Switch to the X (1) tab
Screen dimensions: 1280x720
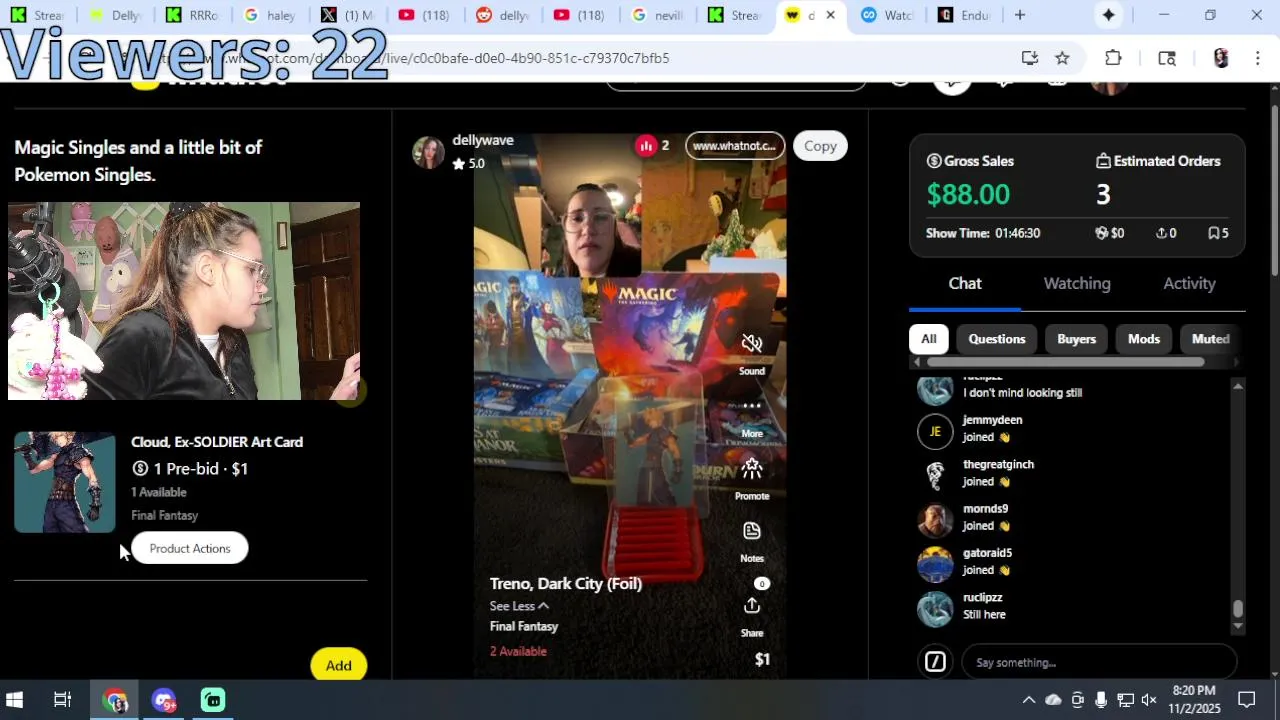click(x=348, y=15)
